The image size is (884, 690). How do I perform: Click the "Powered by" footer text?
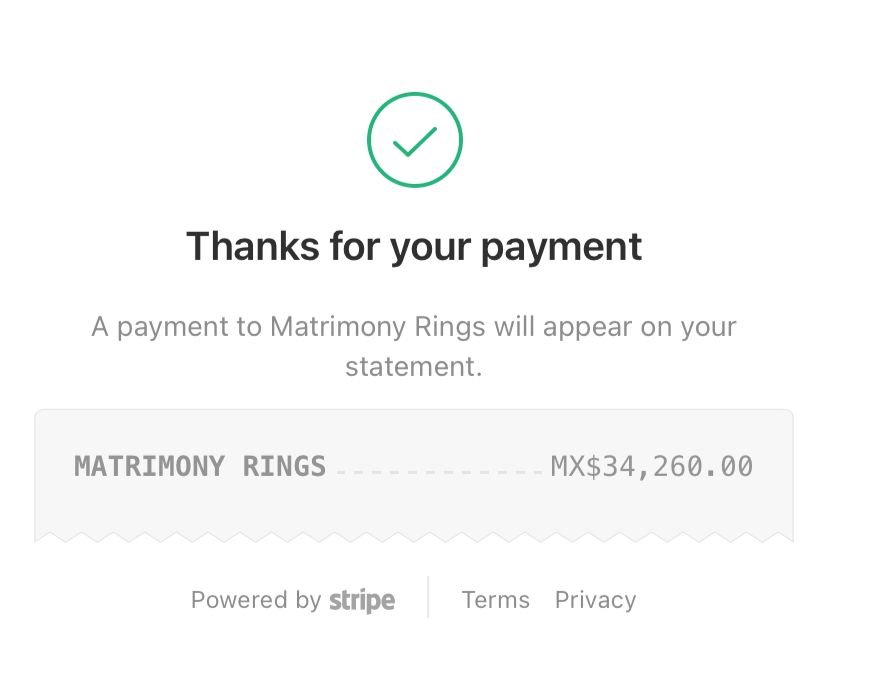tap(256, 600)
